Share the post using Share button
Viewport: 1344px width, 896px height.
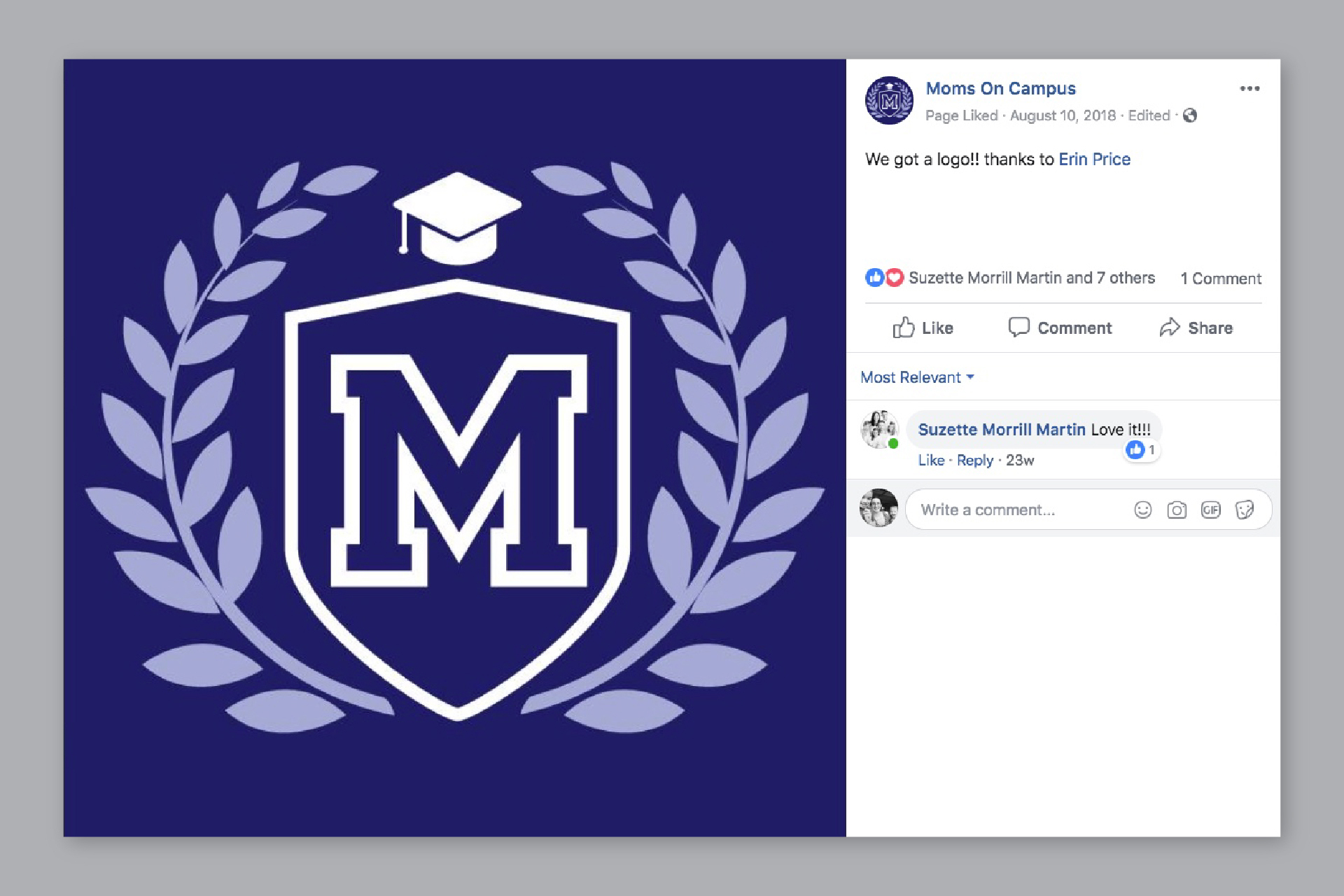coord(1196,328)
